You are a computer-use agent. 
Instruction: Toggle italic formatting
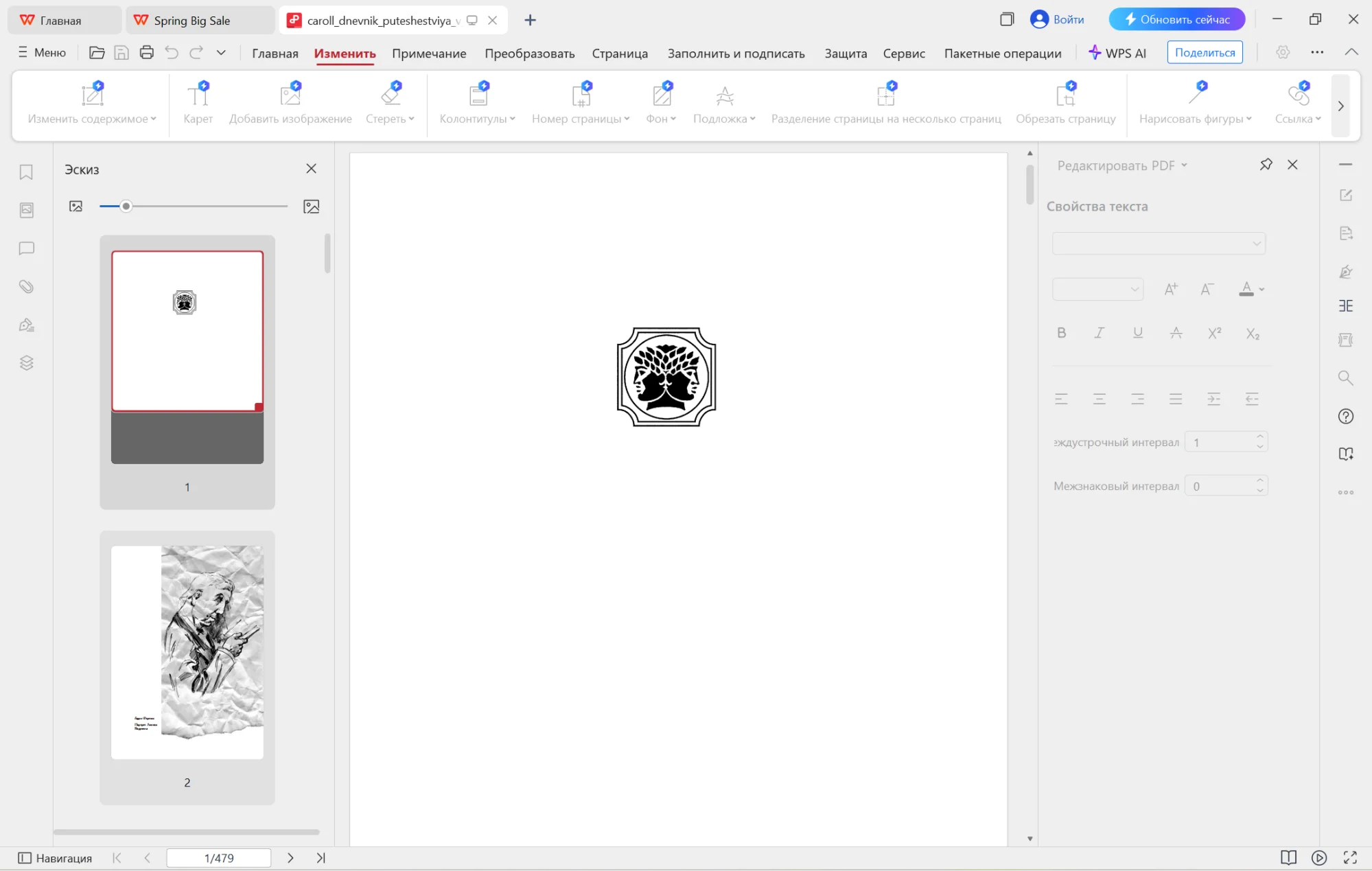pyautogui.click(x=1099, y=333)
